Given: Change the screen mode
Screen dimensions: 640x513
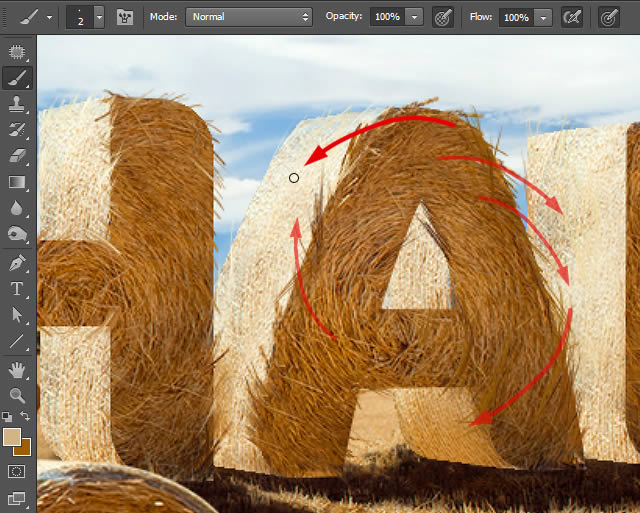Looking at the screenshot, I should point(17,498).
